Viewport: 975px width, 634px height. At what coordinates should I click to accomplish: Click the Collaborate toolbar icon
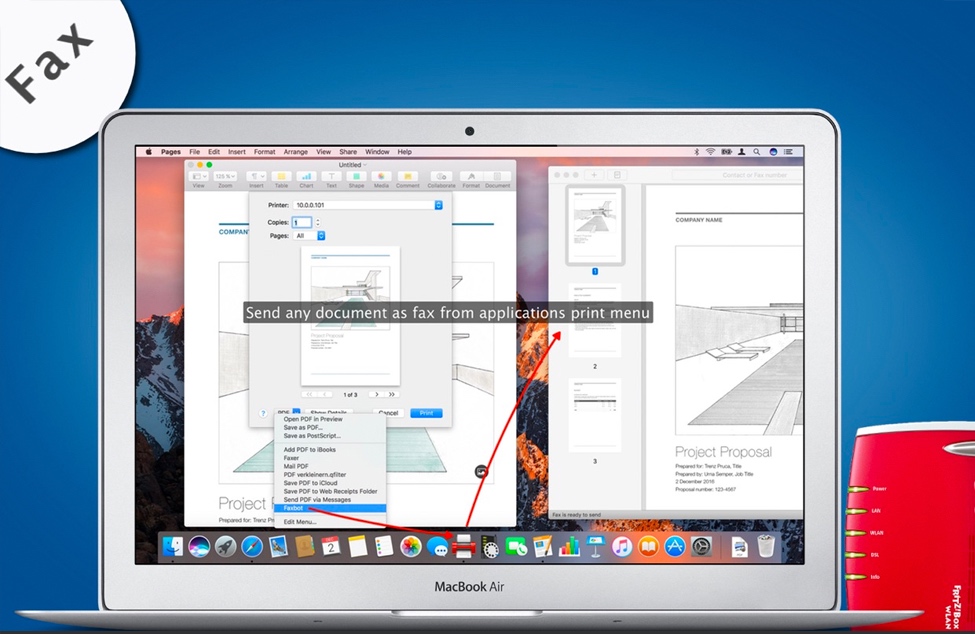(441, 177)
